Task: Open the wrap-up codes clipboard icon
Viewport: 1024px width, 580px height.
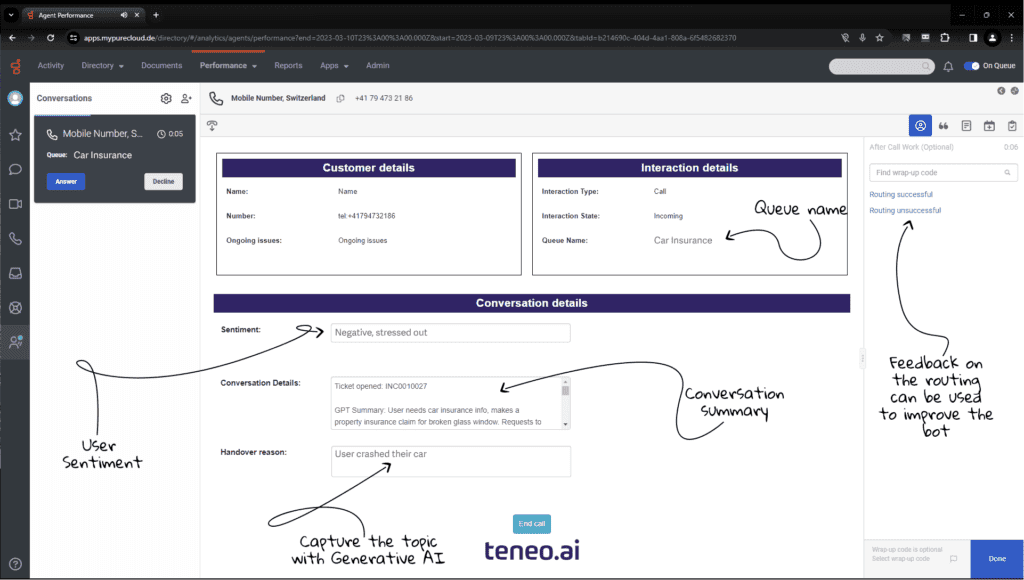Action: pyautogui.click(x=1012, y=126)
